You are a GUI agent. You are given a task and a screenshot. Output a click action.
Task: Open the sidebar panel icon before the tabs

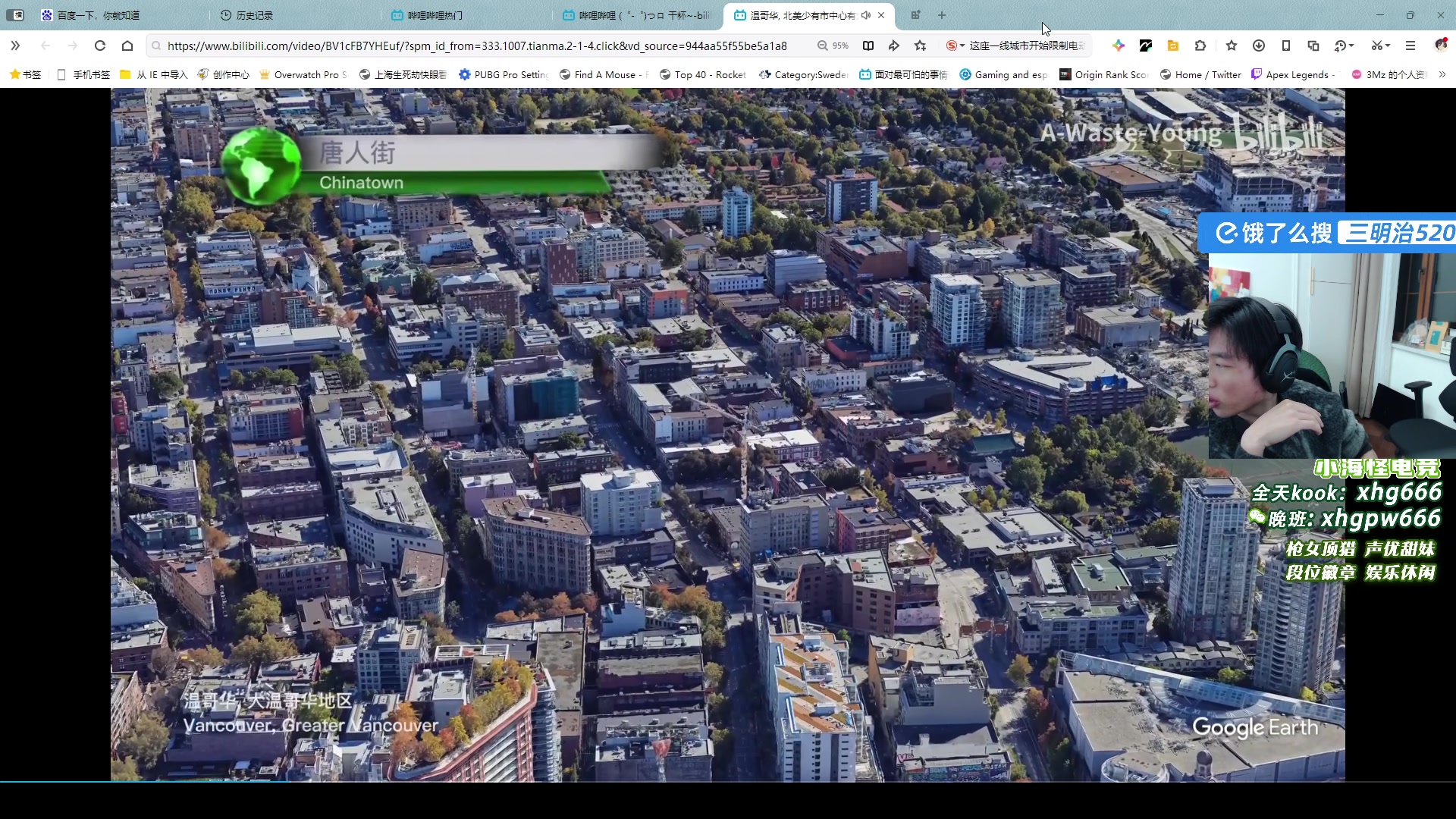tap(15, 15)
